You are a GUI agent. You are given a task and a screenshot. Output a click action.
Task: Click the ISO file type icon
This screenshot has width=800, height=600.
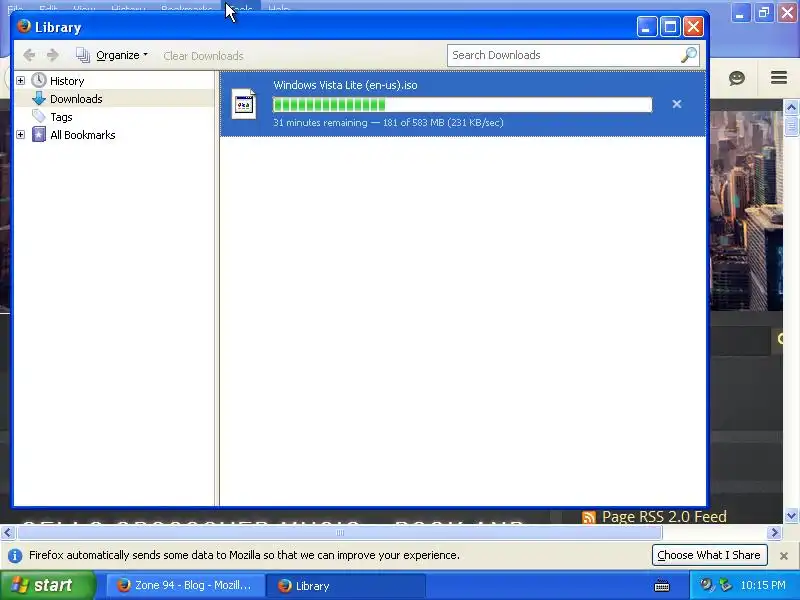coord(243,104)
